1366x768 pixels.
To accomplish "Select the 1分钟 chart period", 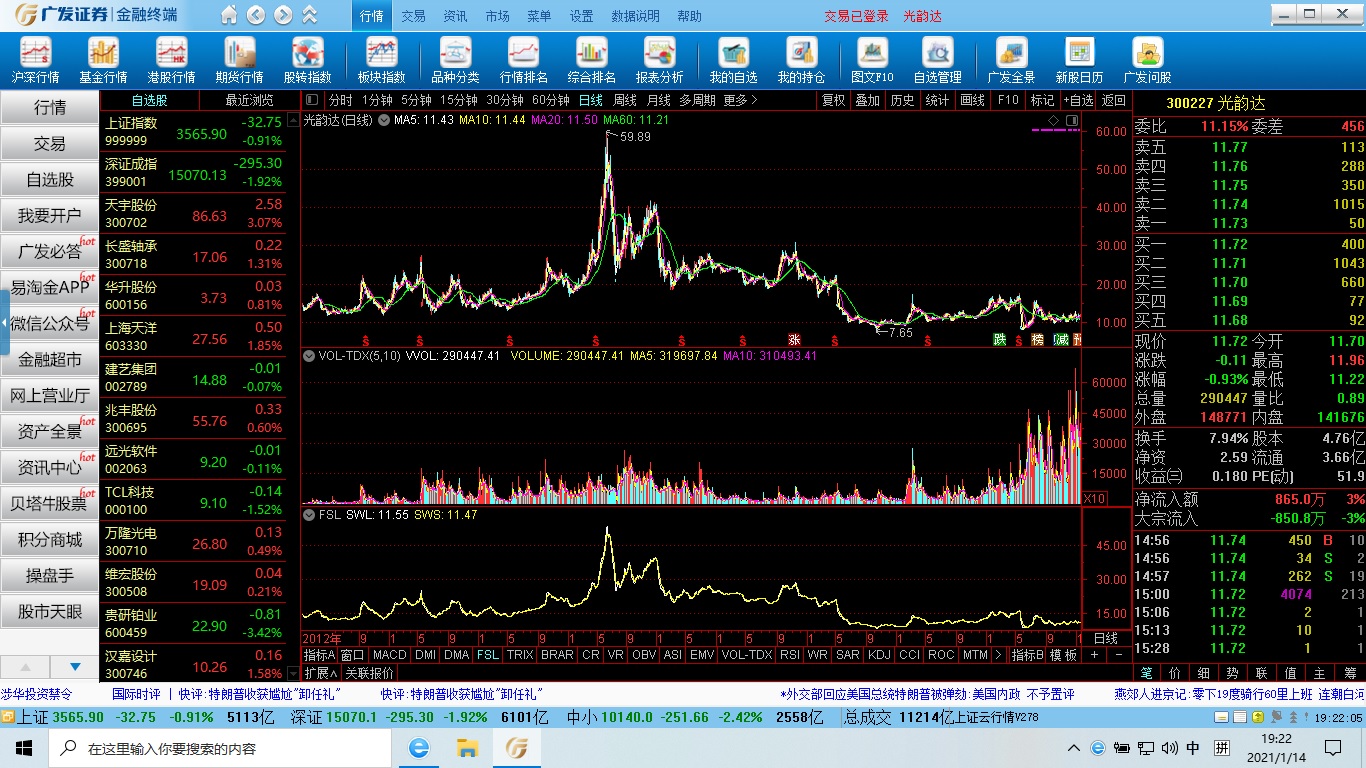I will point(377,100).
